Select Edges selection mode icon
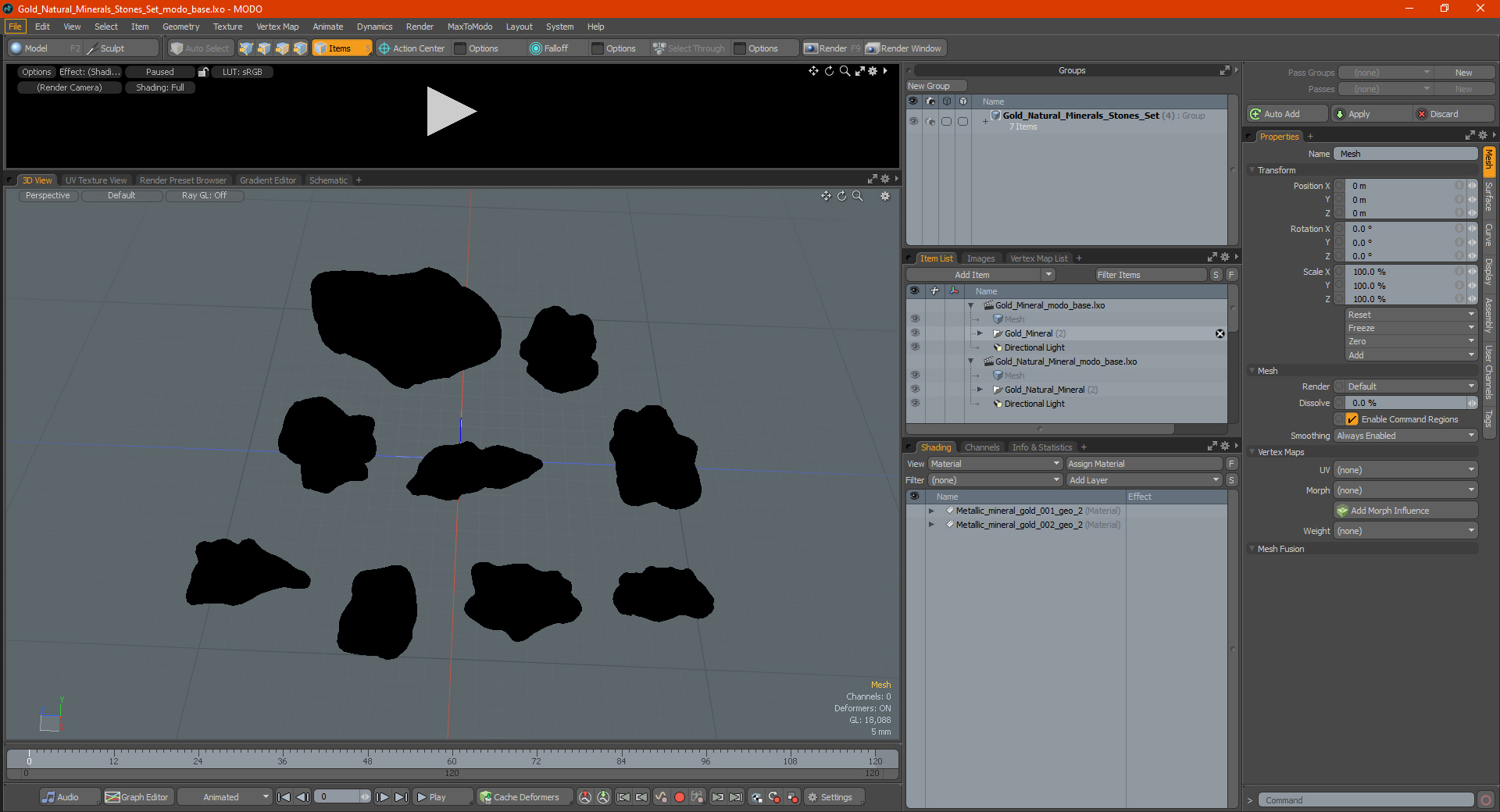1500x812 pixels. point(264,48)
